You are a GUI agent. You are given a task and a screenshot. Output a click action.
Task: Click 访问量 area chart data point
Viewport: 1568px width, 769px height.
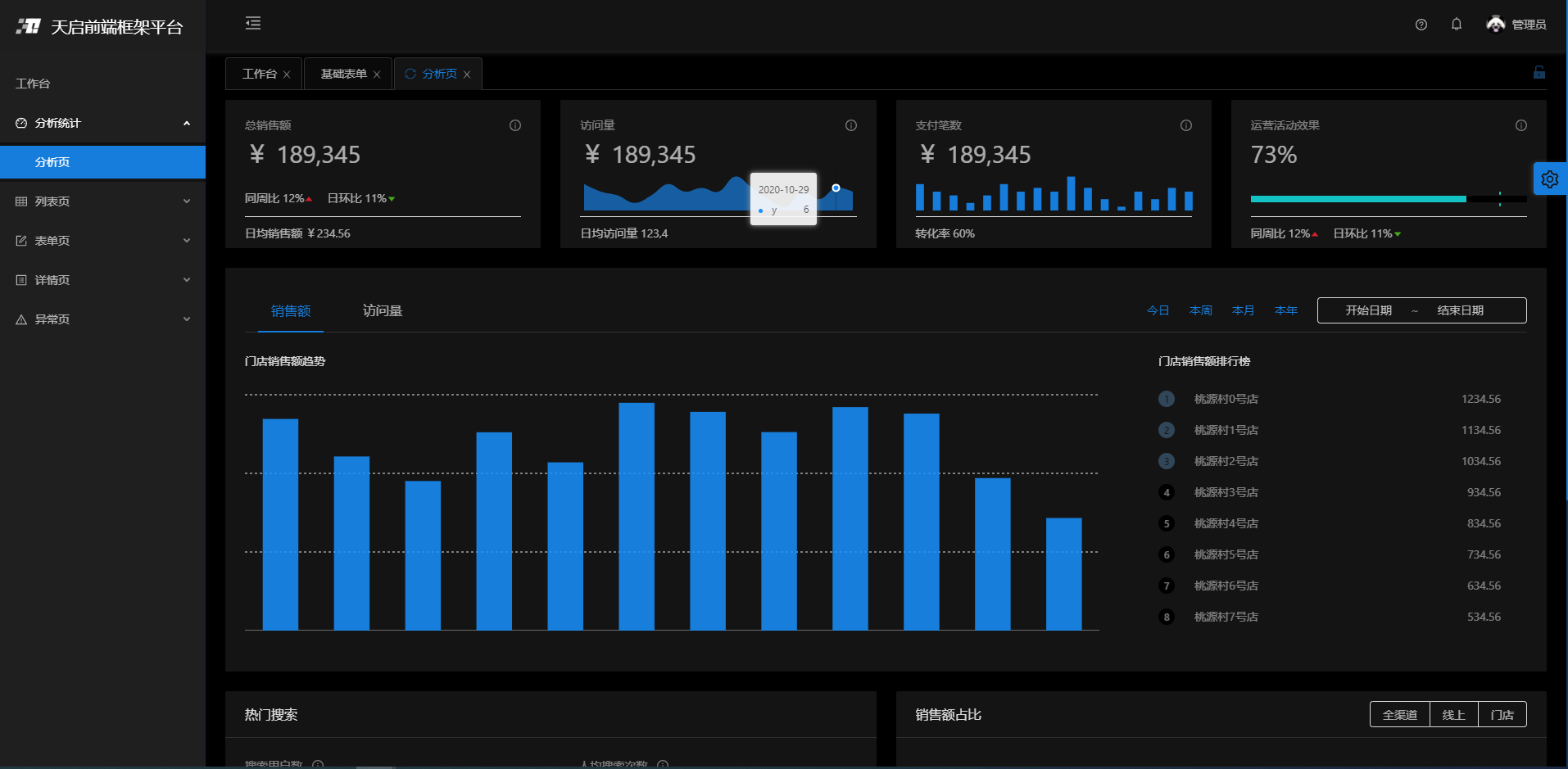pos(836,188)
